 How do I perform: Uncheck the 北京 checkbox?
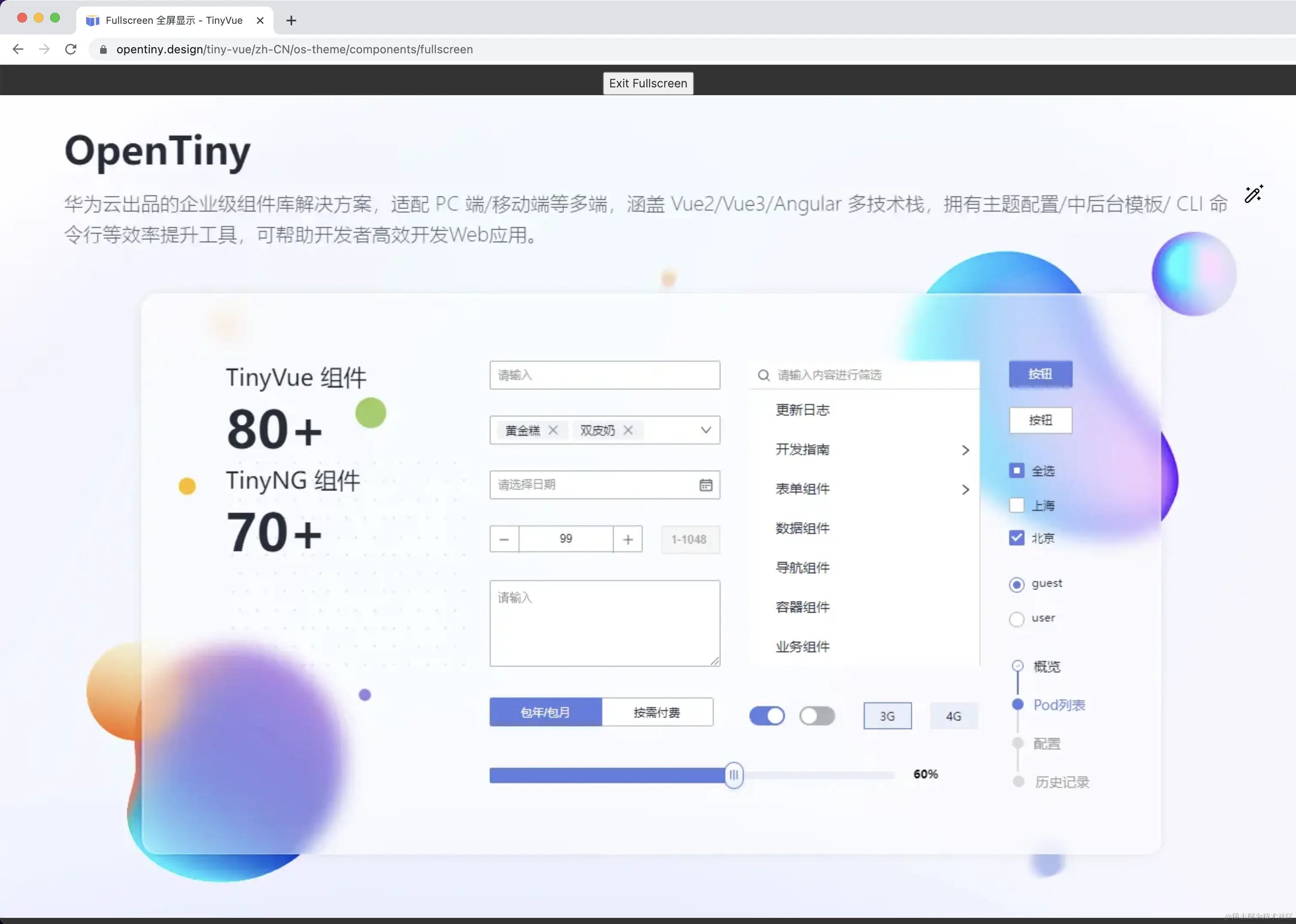pos(1017,538)
